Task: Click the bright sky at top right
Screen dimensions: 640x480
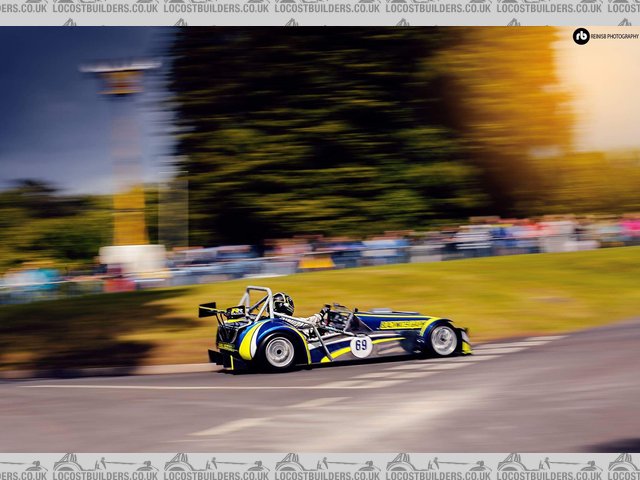Action: click(600, 100)
